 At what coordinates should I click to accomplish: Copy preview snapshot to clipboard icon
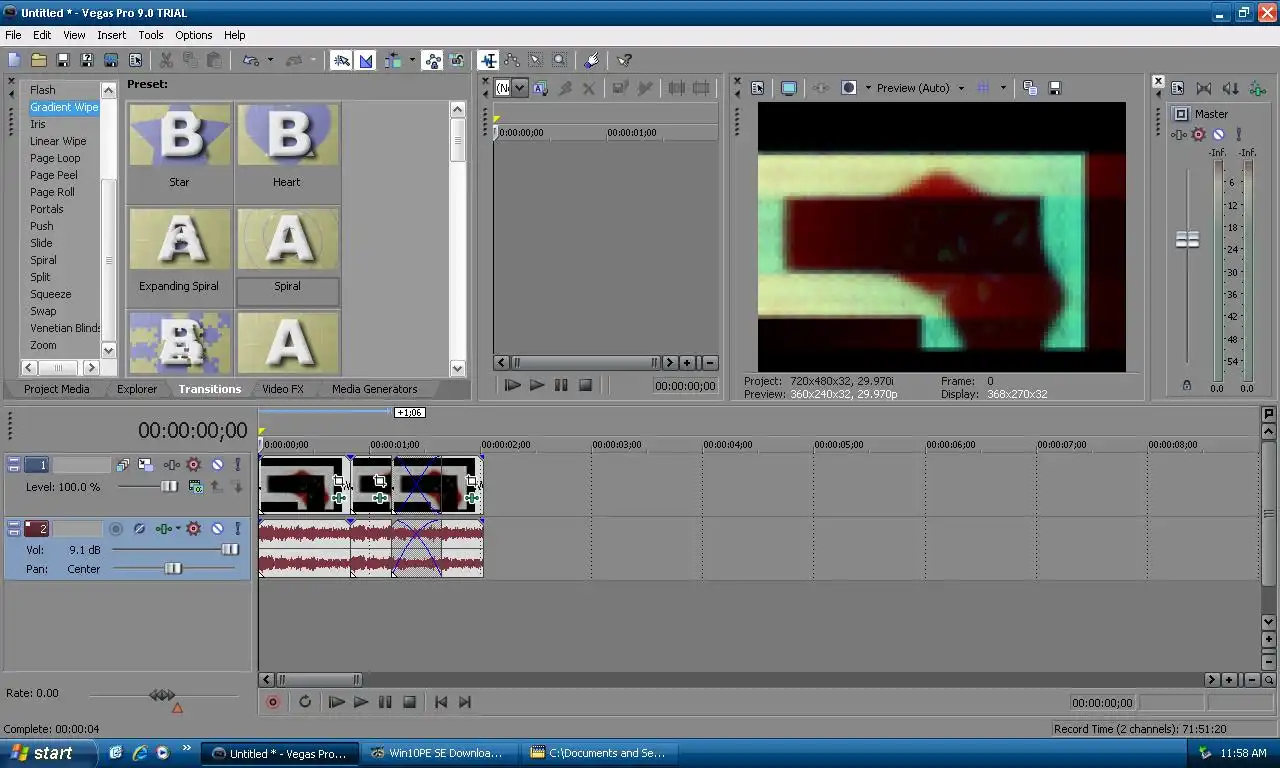pyautogui.click(x=1030, y=88)
